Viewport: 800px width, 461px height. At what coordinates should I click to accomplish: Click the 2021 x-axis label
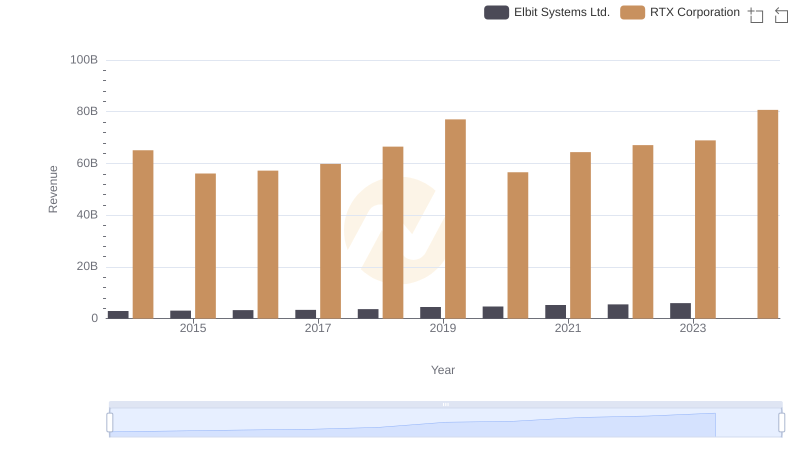568,328
